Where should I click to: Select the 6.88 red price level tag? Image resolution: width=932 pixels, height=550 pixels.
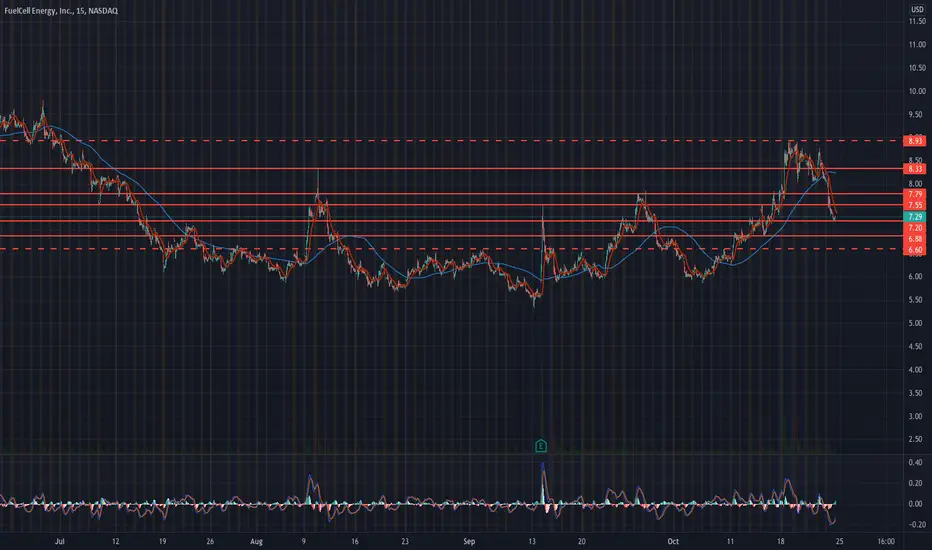915,239
